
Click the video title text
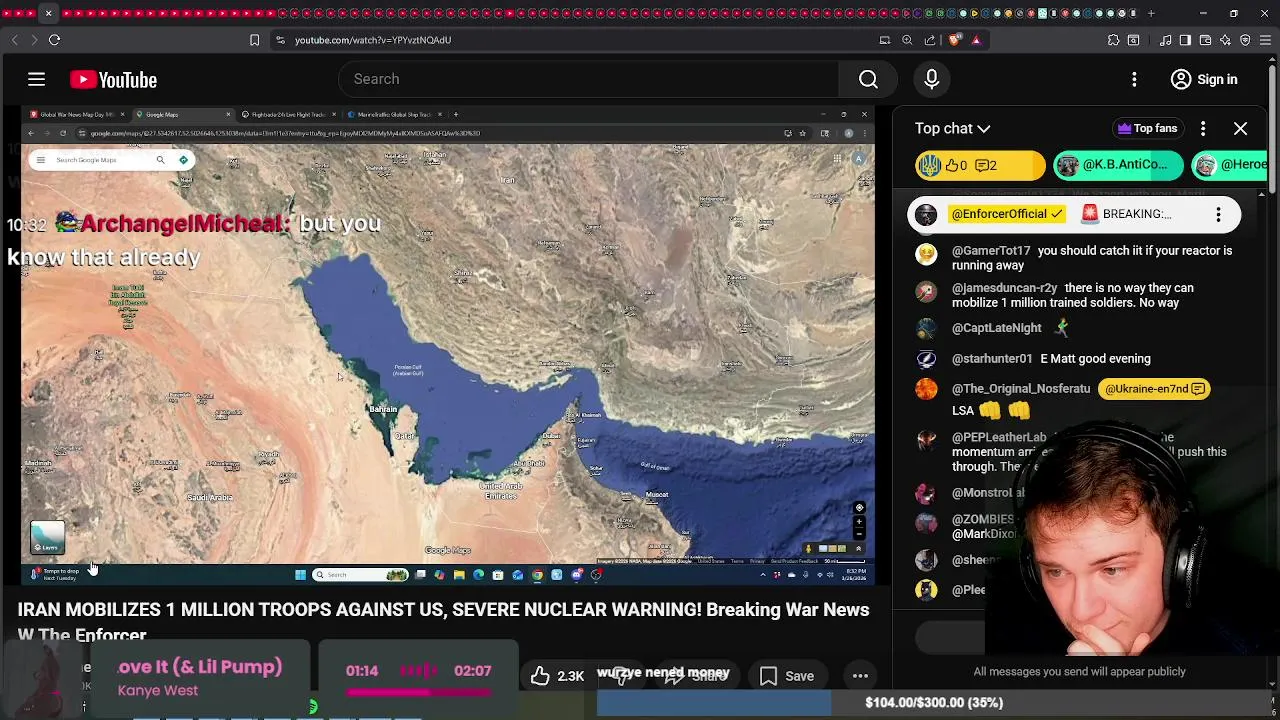click(x=443, y=621)
